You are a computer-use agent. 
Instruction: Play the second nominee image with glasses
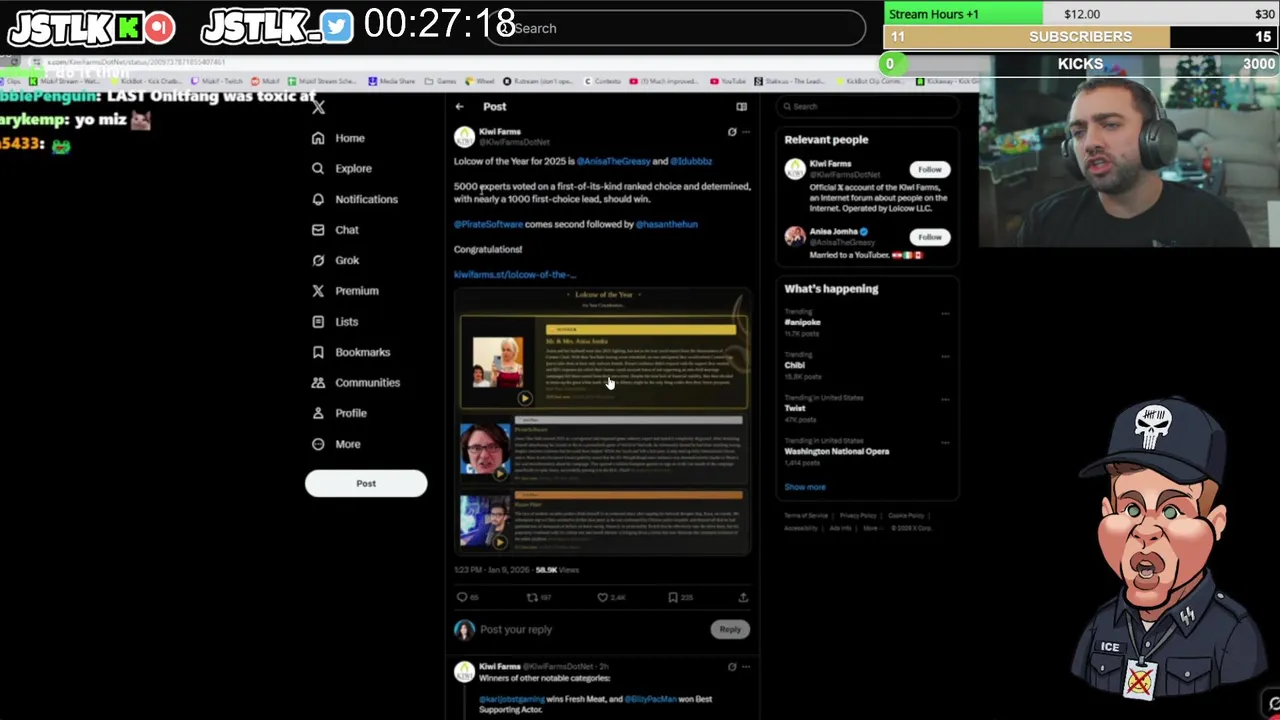[x=499, y=473]
